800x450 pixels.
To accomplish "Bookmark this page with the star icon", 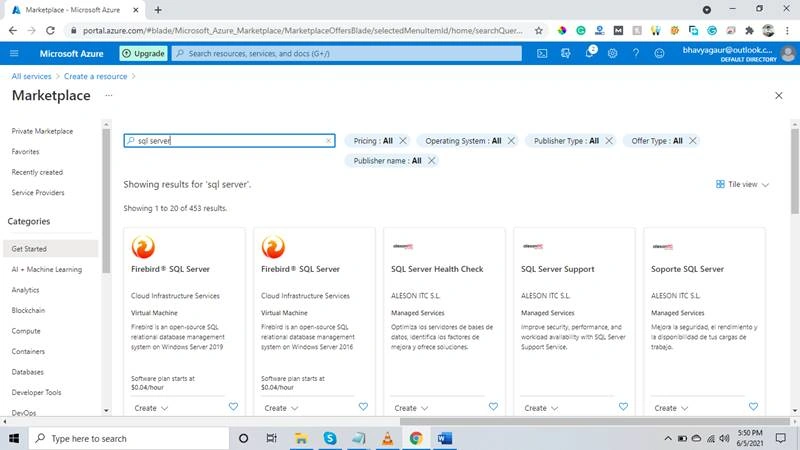I will (539, 31).
